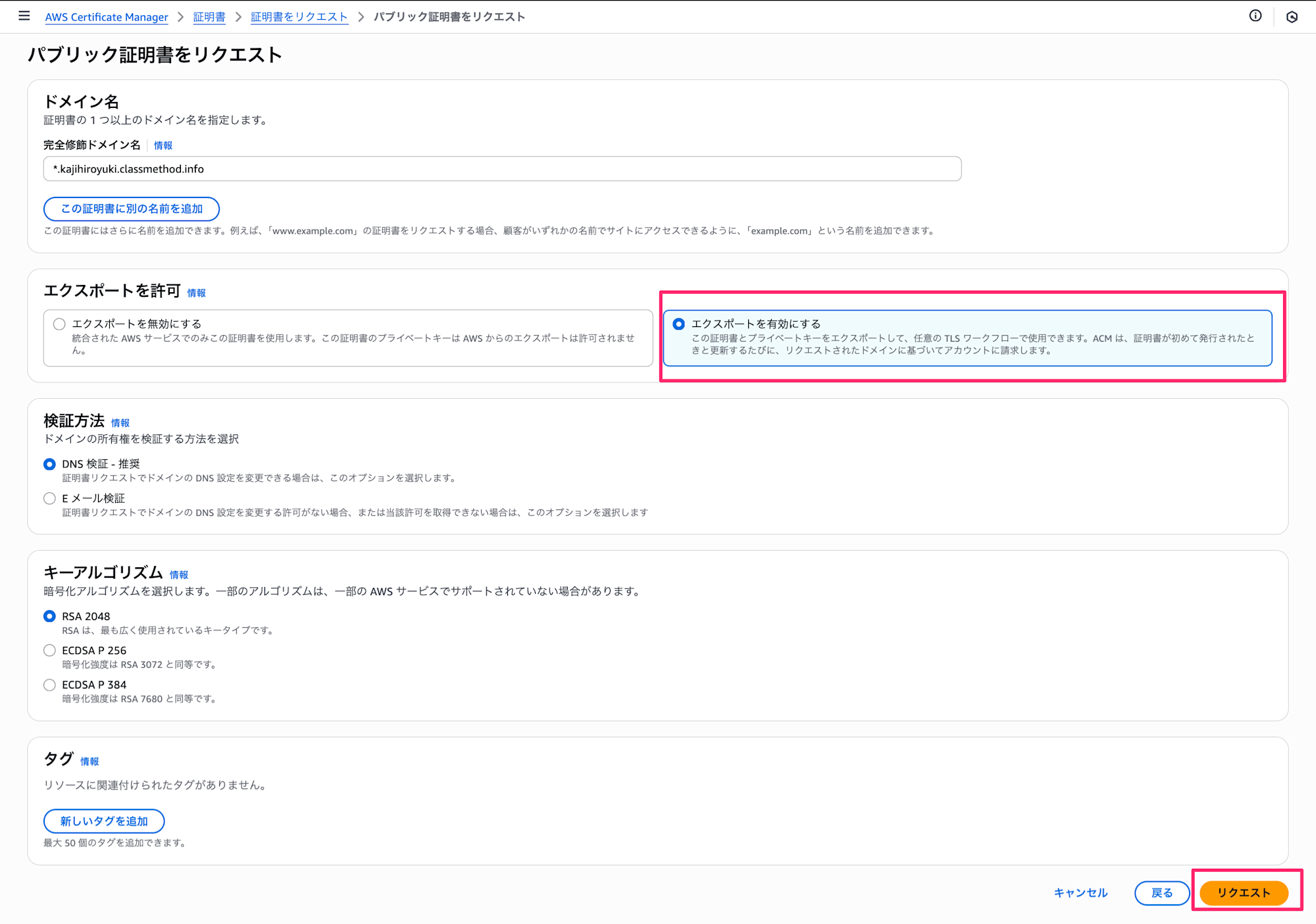Click the orange リクエスト button

pos(1244,893)
